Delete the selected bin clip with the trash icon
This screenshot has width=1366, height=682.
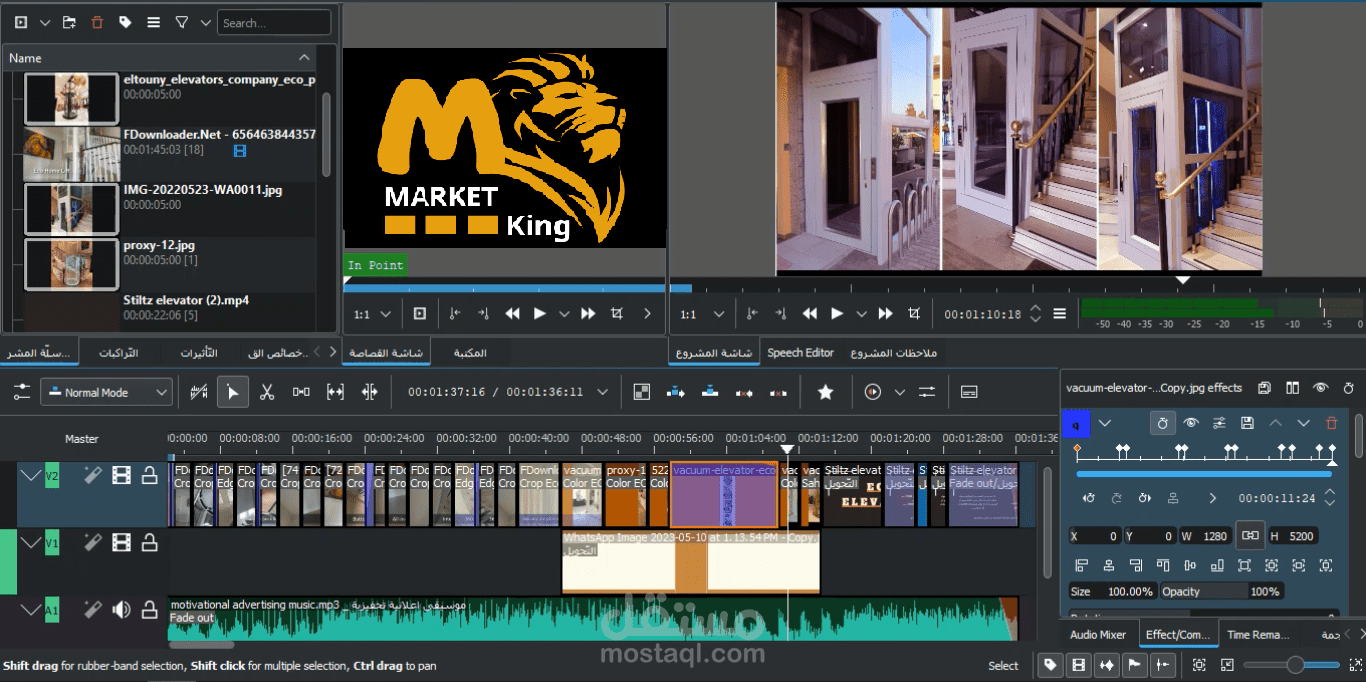click(97, 22)
